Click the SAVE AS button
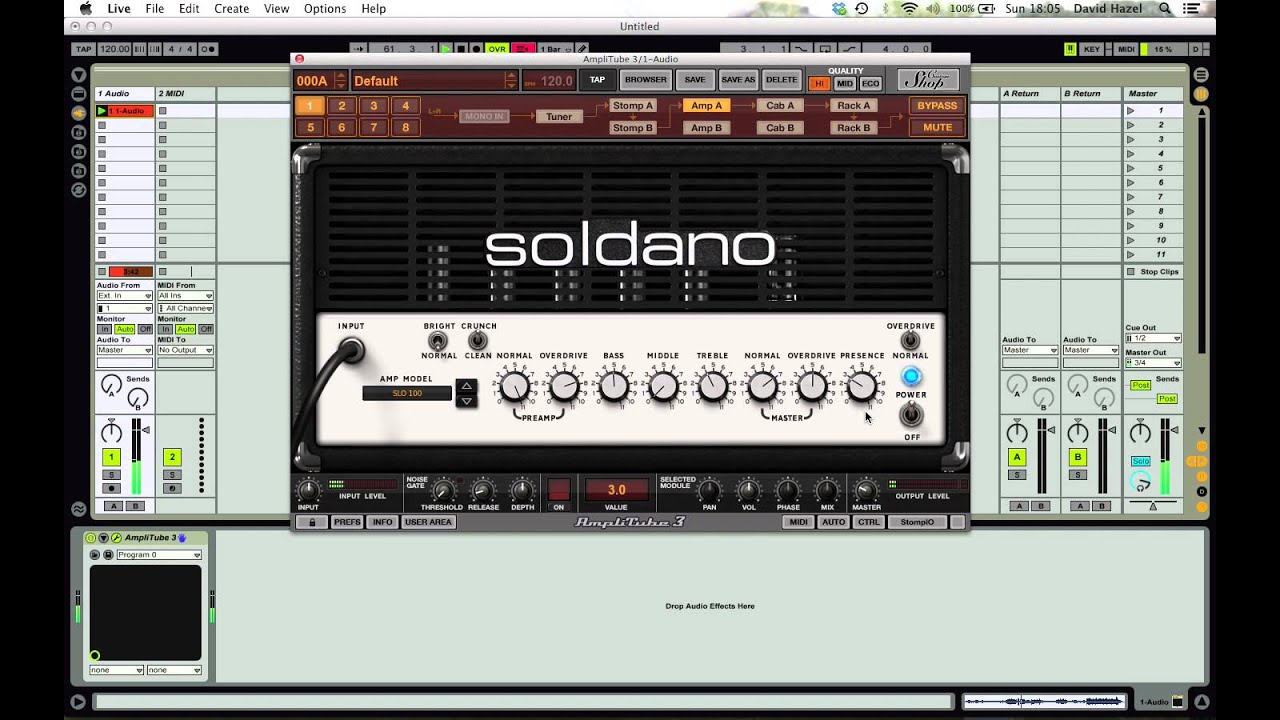This screenshot has width=1280, height=720. 738,80
